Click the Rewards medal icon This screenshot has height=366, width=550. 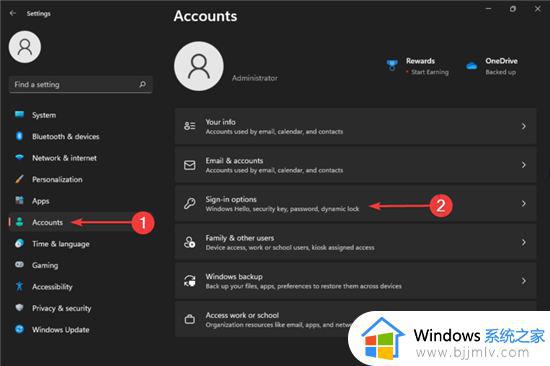tap(392, 65)
